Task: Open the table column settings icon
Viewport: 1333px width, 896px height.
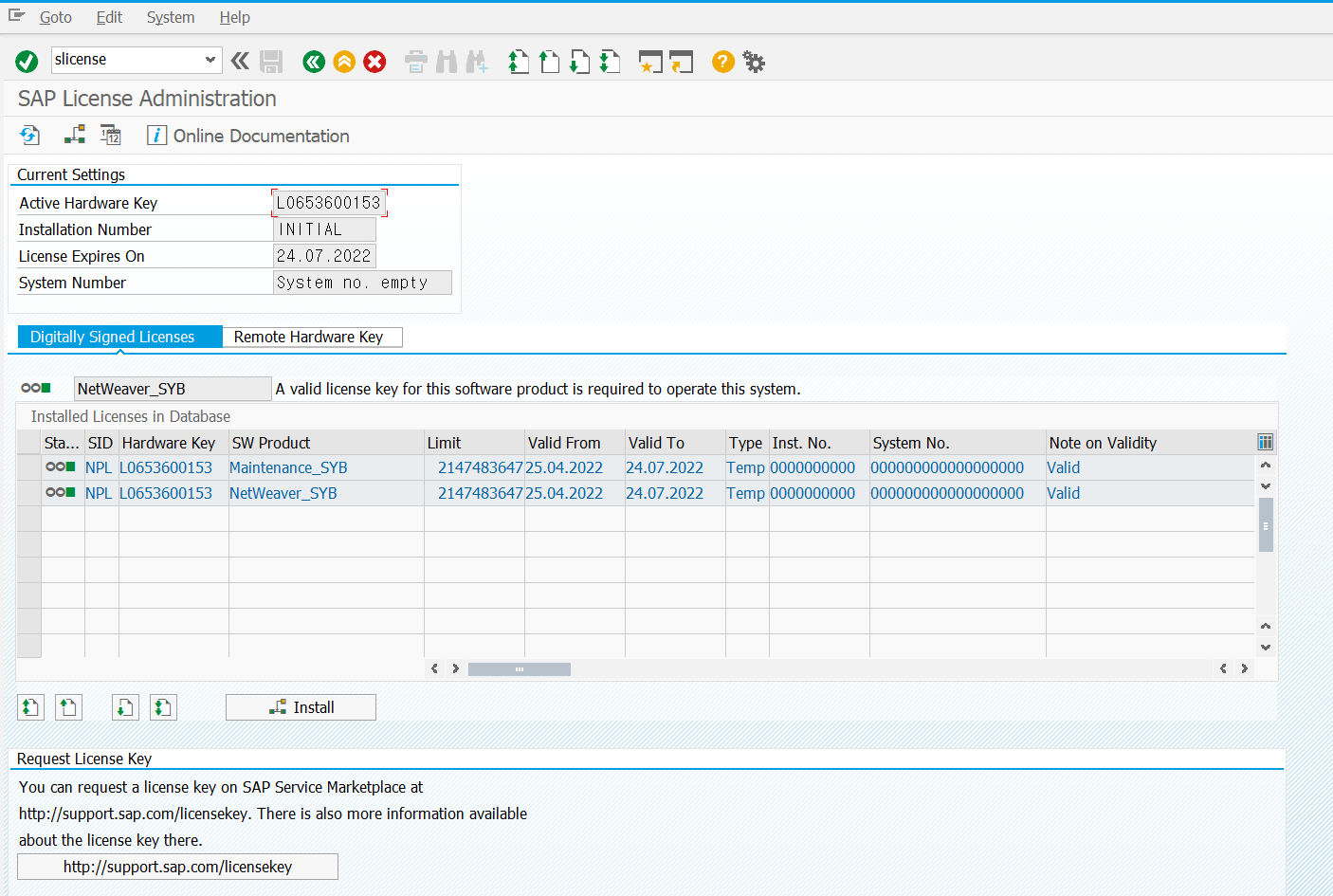Action: (1265, 442)
